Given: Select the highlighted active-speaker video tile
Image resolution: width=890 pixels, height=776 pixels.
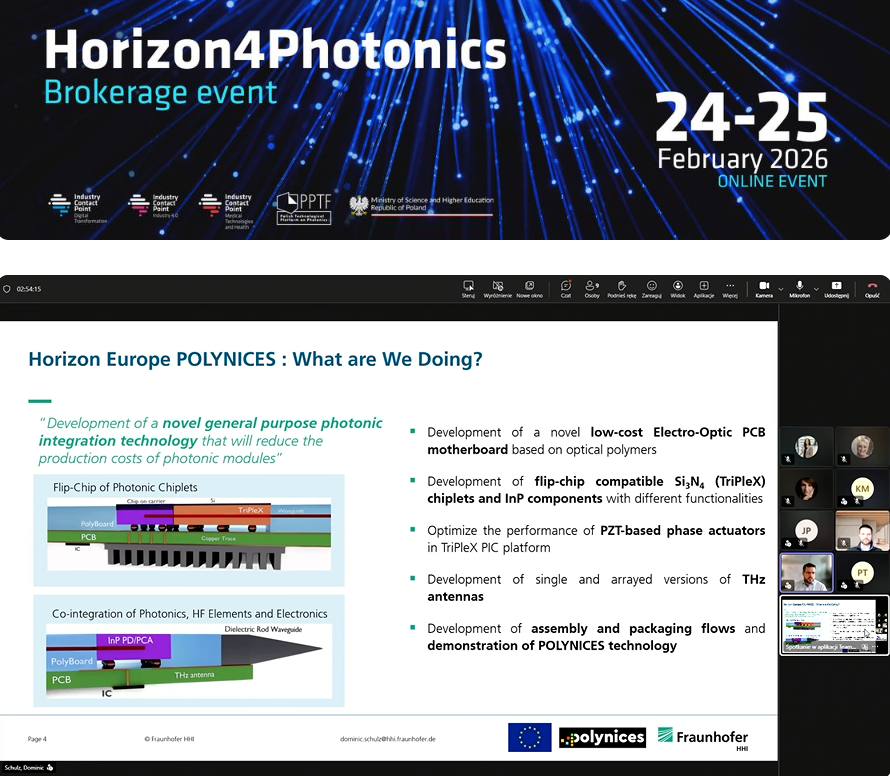Looking at the screenshot, I should click(807, 573).
